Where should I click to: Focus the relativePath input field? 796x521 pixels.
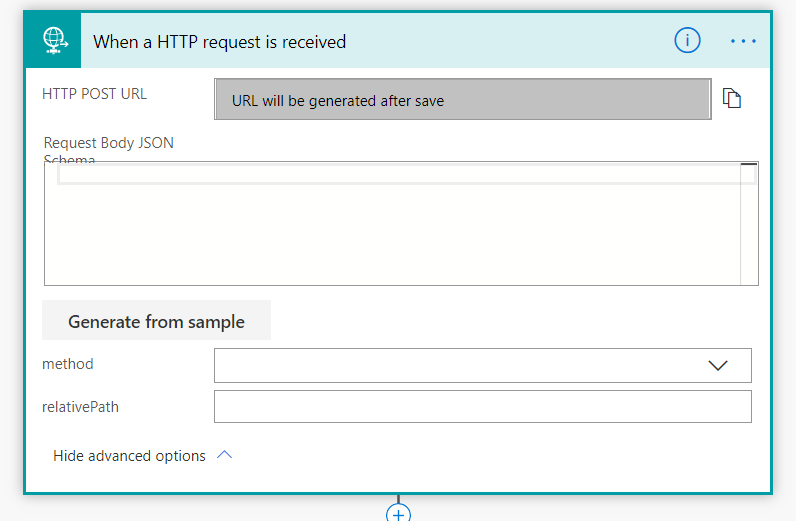pyautogui.click(x=482, y=407)
